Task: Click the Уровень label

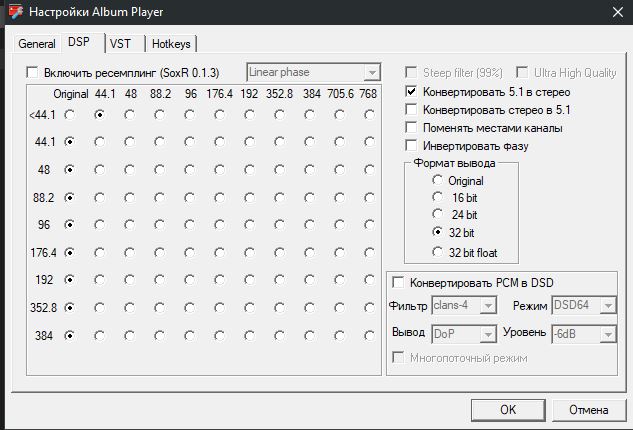Action: [x=524, y=332]
